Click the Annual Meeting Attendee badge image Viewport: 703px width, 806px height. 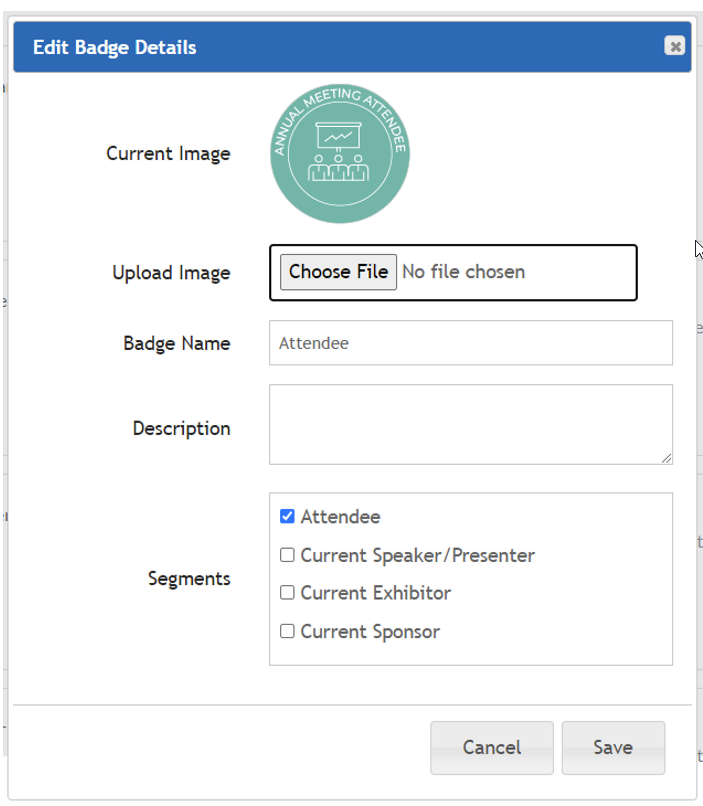coord(340,154)
